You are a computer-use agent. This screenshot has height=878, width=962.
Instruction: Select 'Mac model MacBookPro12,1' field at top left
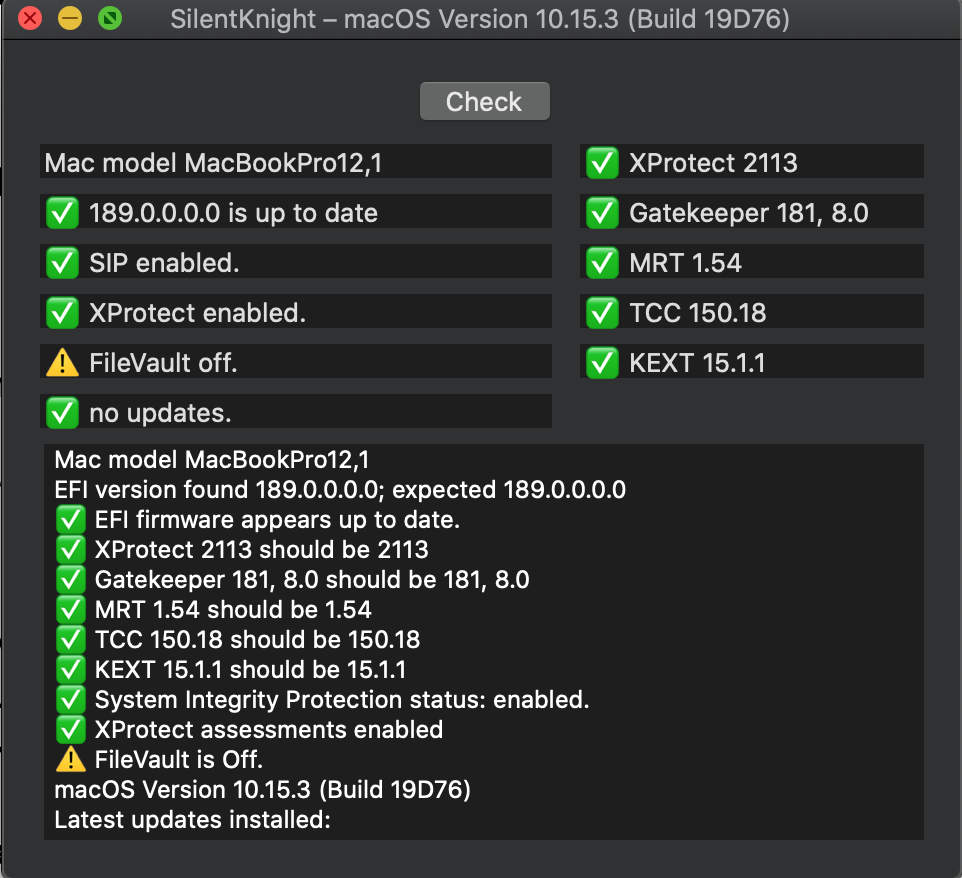296,162
